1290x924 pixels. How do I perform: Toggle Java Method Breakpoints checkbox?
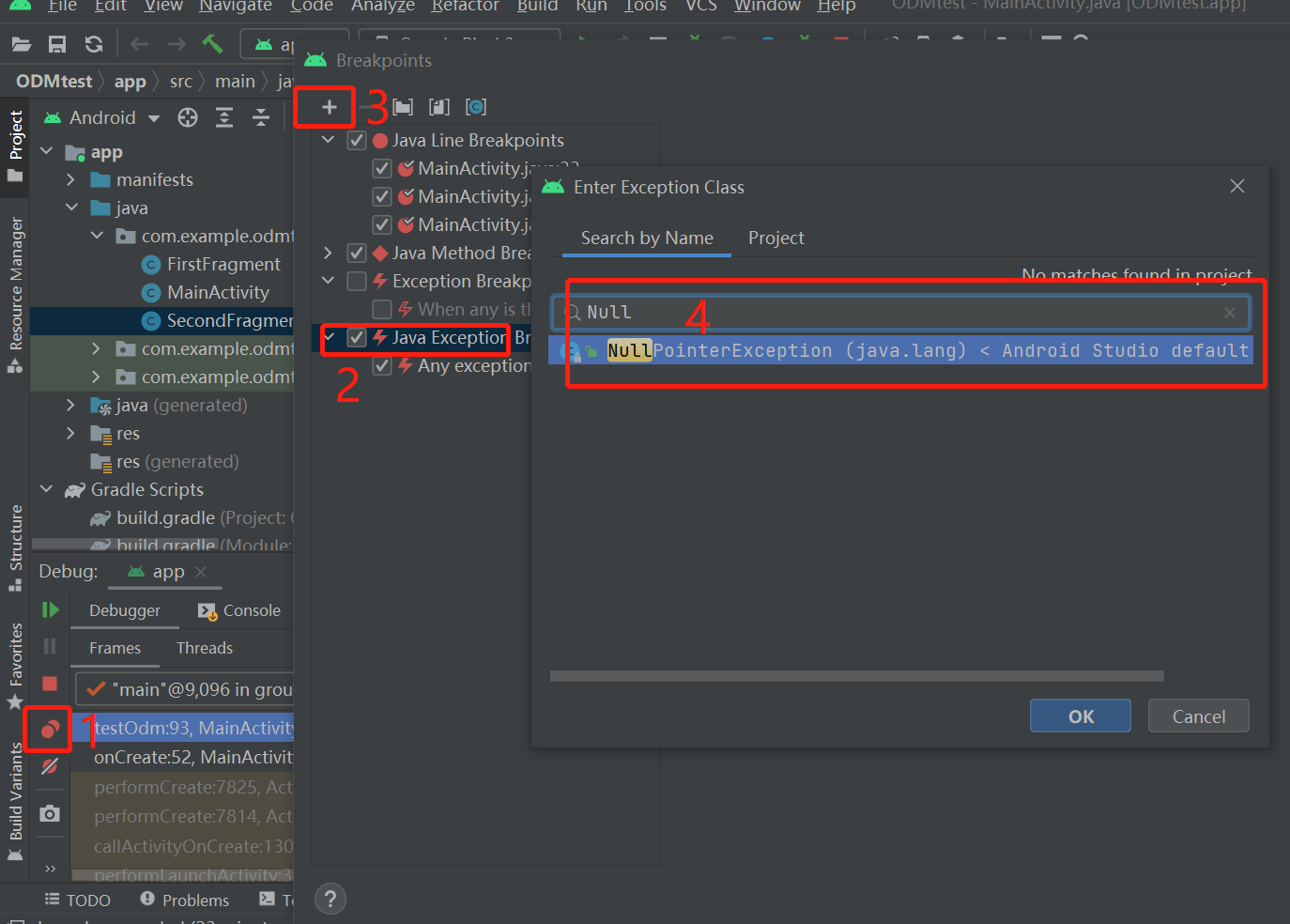357,254
